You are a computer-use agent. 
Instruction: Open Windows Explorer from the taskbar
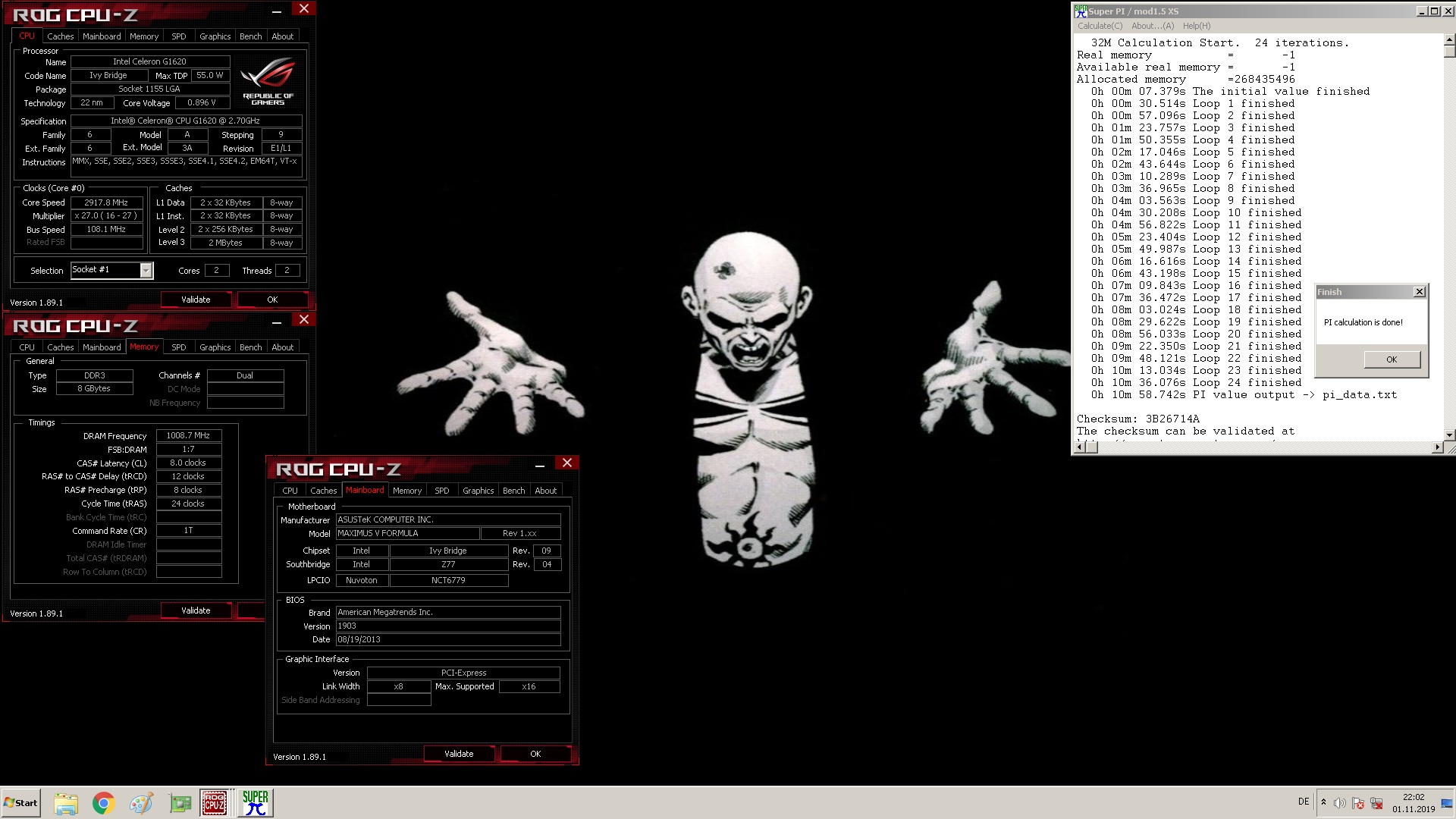point(66,803)
